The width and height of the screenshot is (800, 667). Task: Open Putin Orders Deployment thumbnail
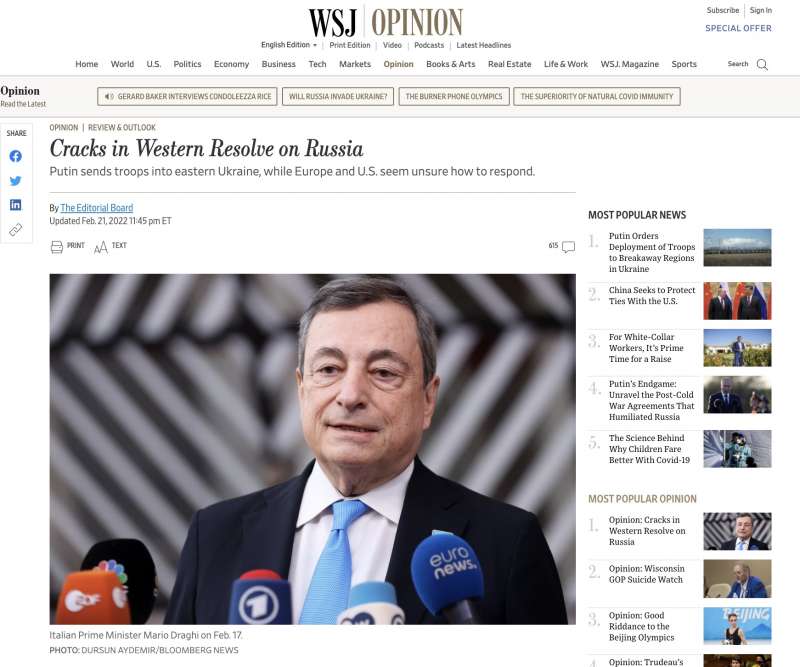(x=737, y=248)
